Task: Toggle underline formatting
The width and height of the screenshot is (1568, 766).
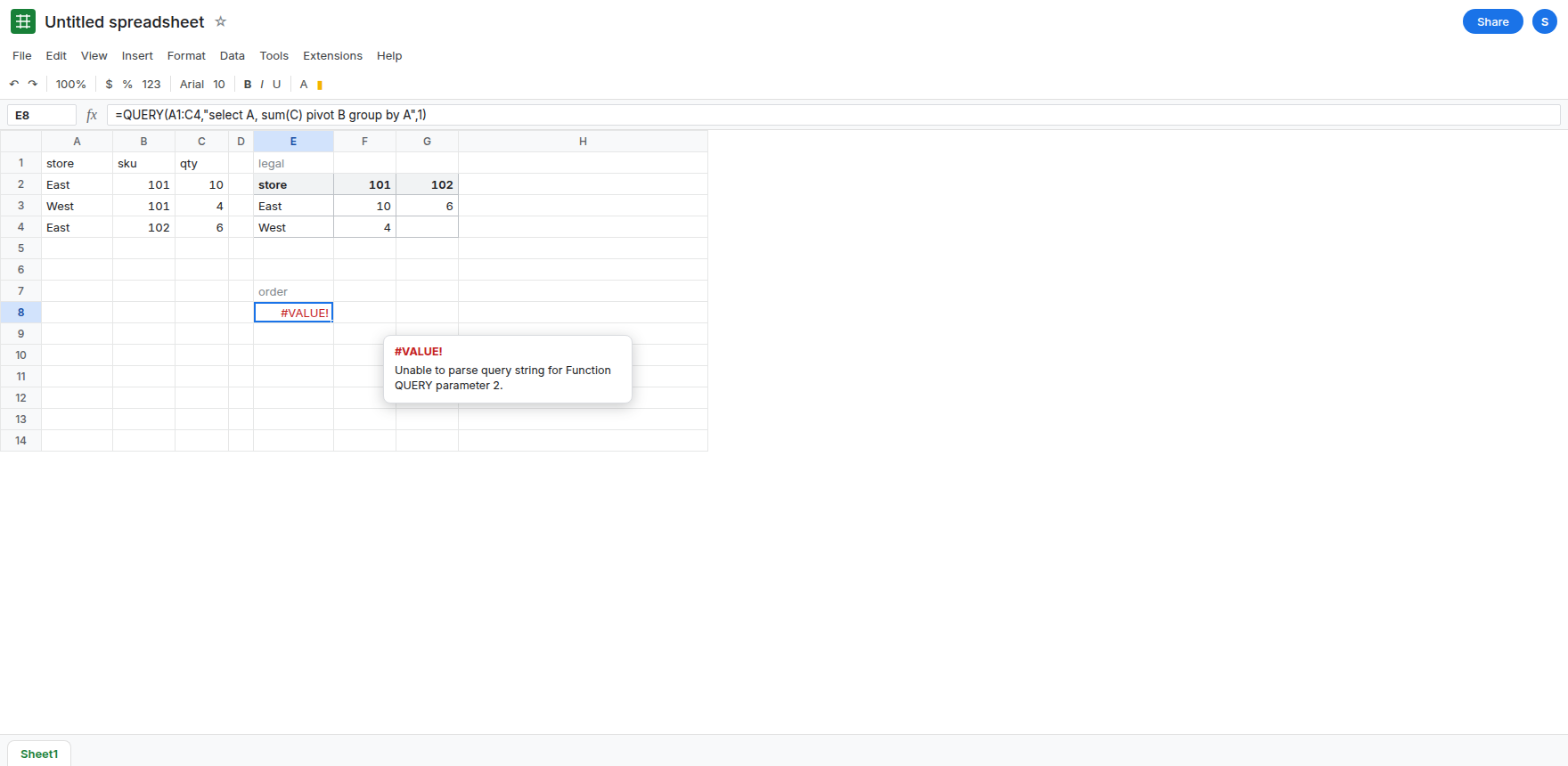Action: tap(277, 84)
